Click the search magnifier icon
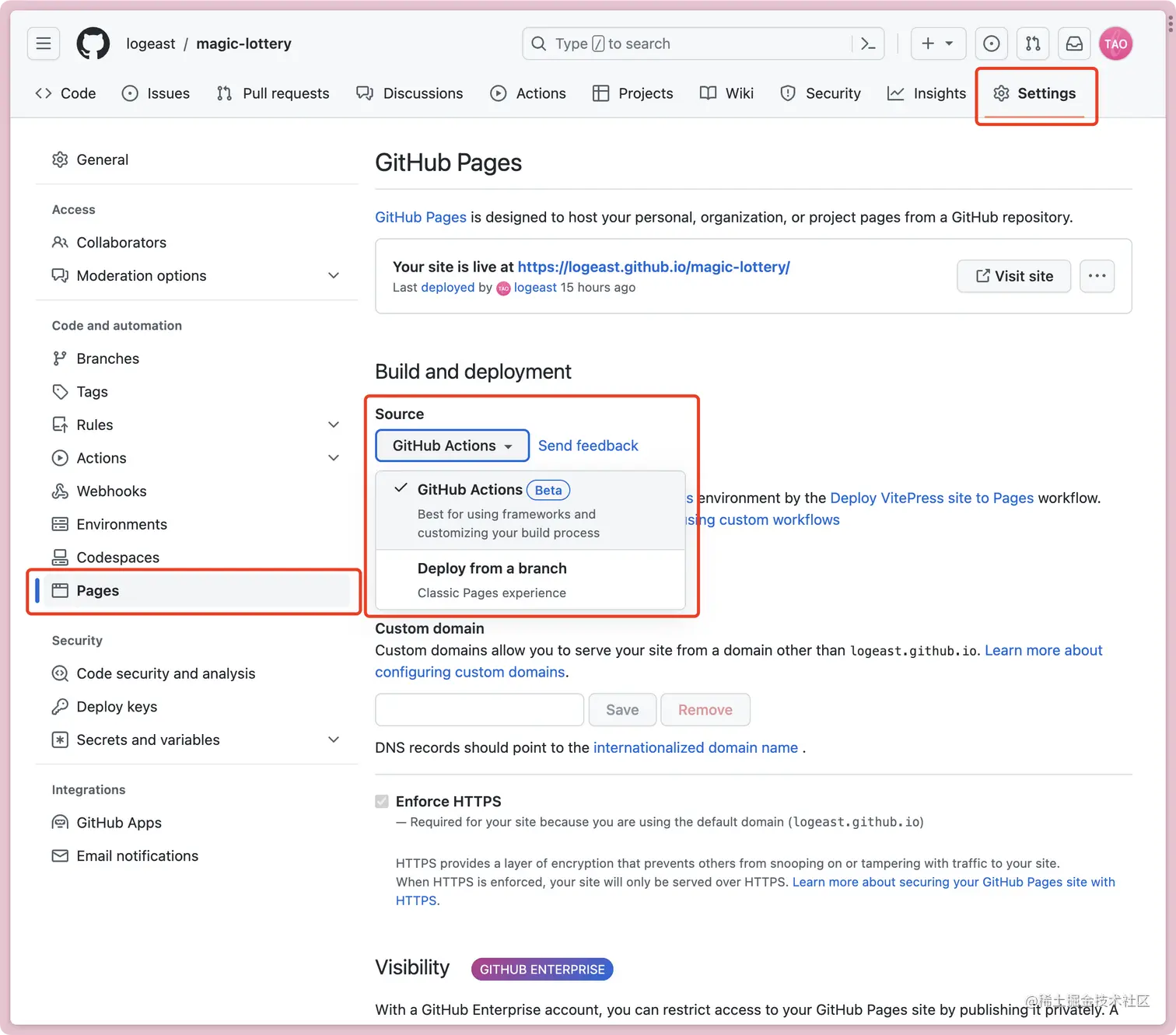 (x=538, y=44)
